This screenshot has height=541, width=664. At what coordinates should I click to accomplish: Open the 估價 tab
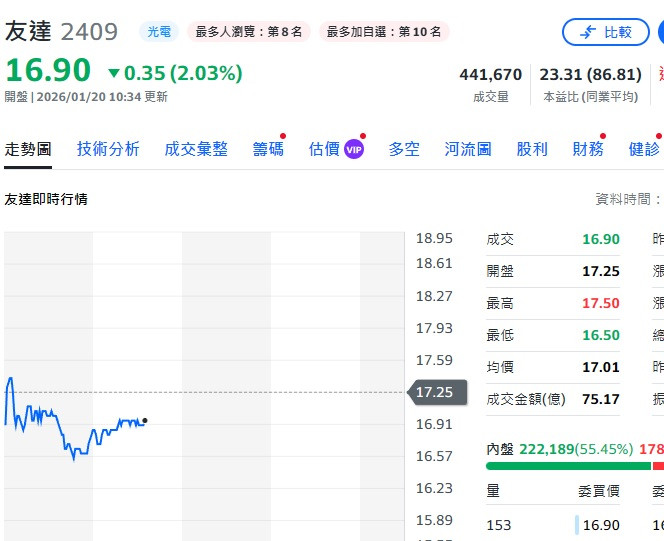click(324, 149)
